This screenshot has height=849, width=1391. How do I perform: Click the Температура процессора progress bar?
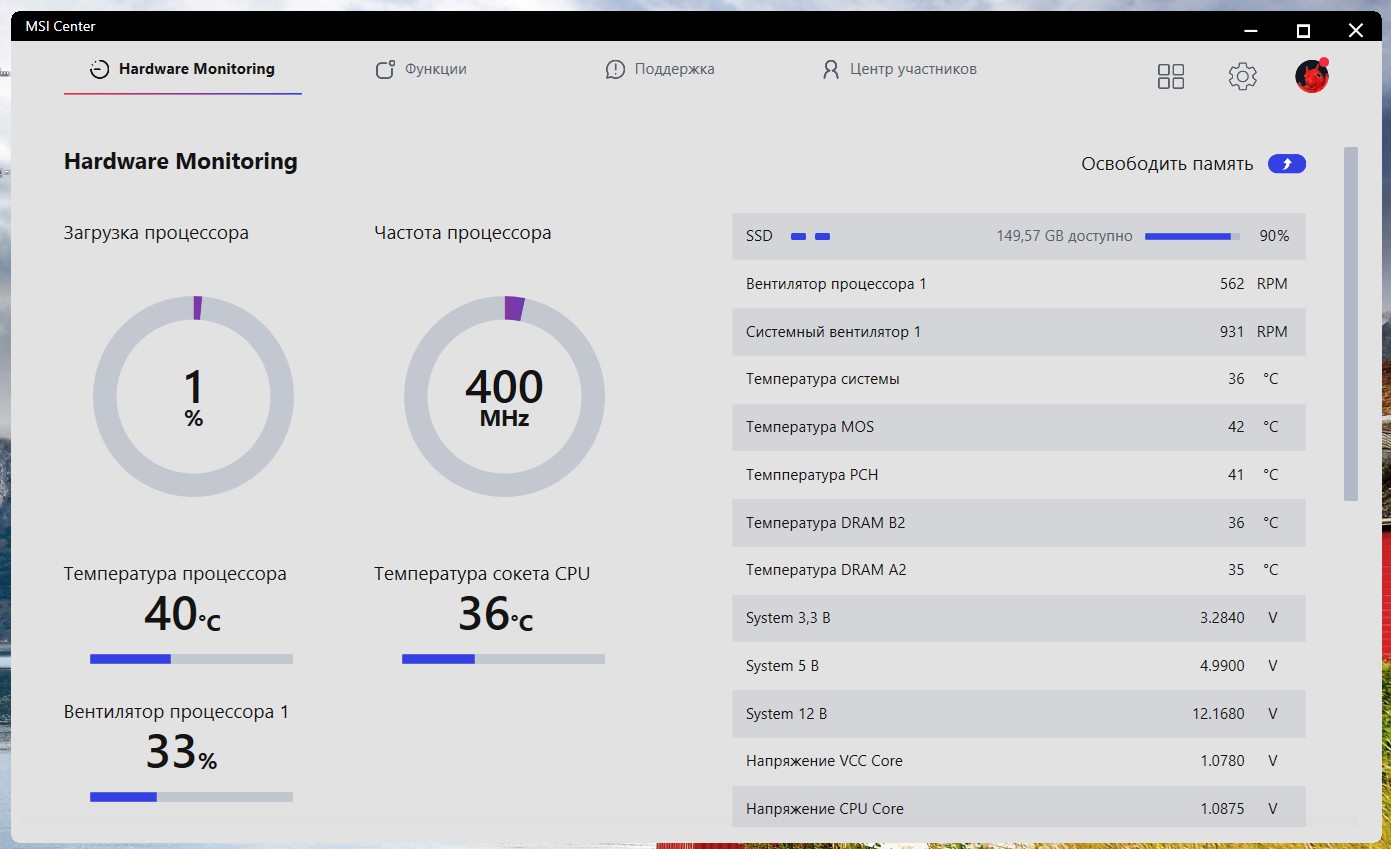pos(191,659)
